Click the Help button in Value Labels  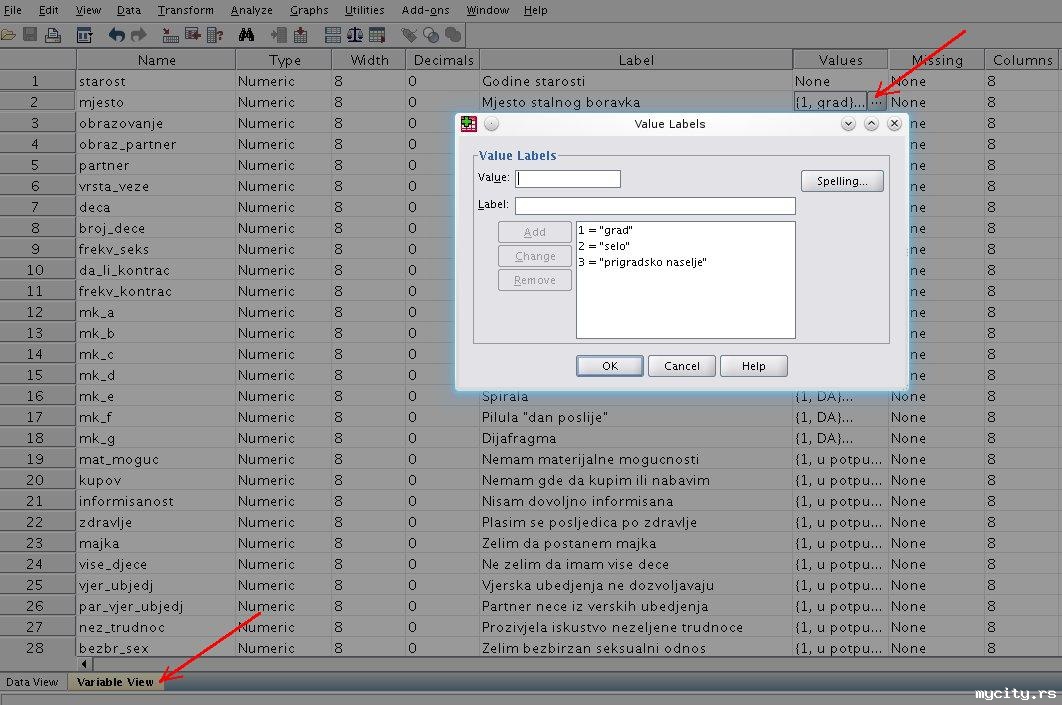pyautogui.click(x=753, y=366)
